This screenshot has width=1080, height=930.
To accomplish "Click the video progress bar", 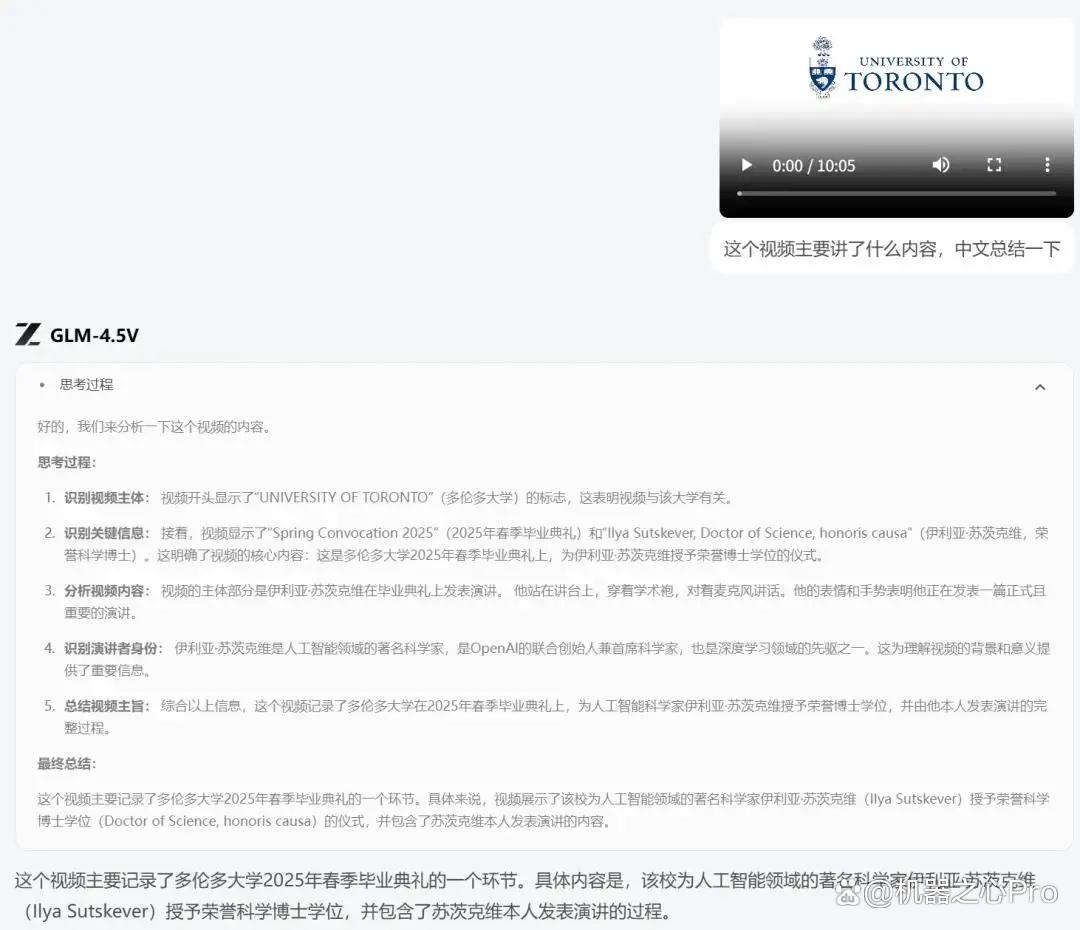I will point(896,194).
